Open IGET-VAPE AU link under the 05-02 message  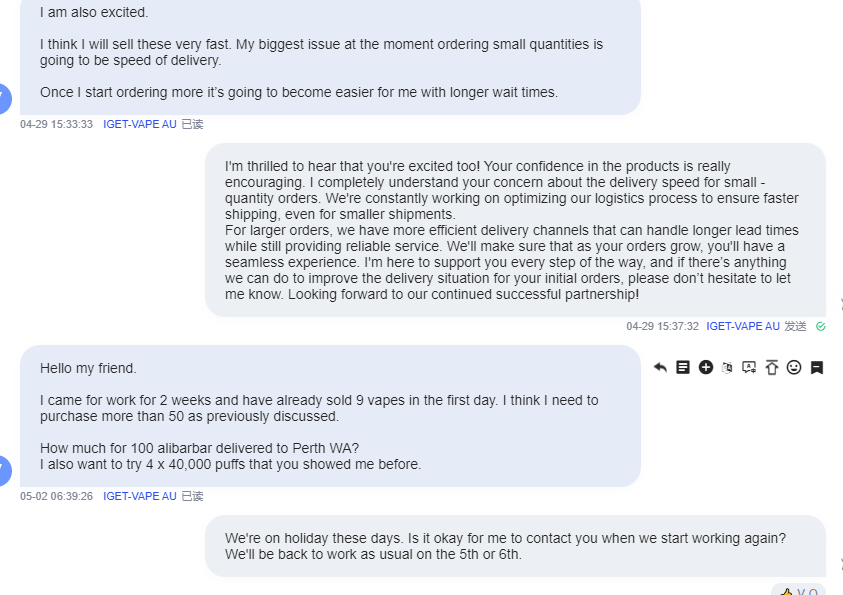pyautogui.click(x=140, y=496)
